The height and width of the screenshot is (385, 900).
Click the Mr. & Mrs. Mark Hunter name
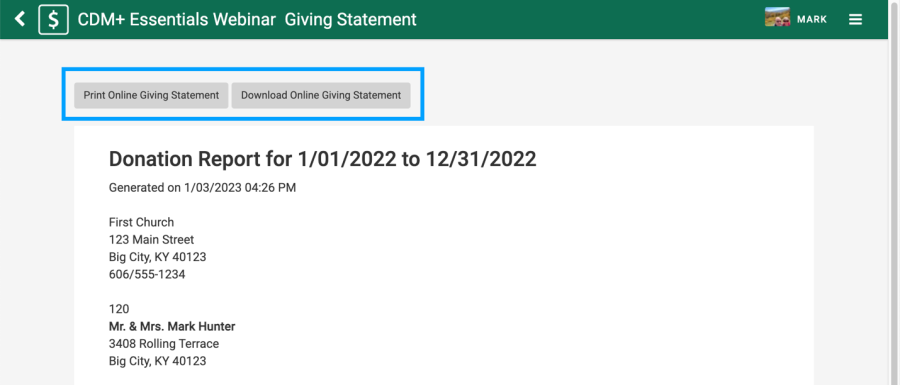(x=172, y=326)
